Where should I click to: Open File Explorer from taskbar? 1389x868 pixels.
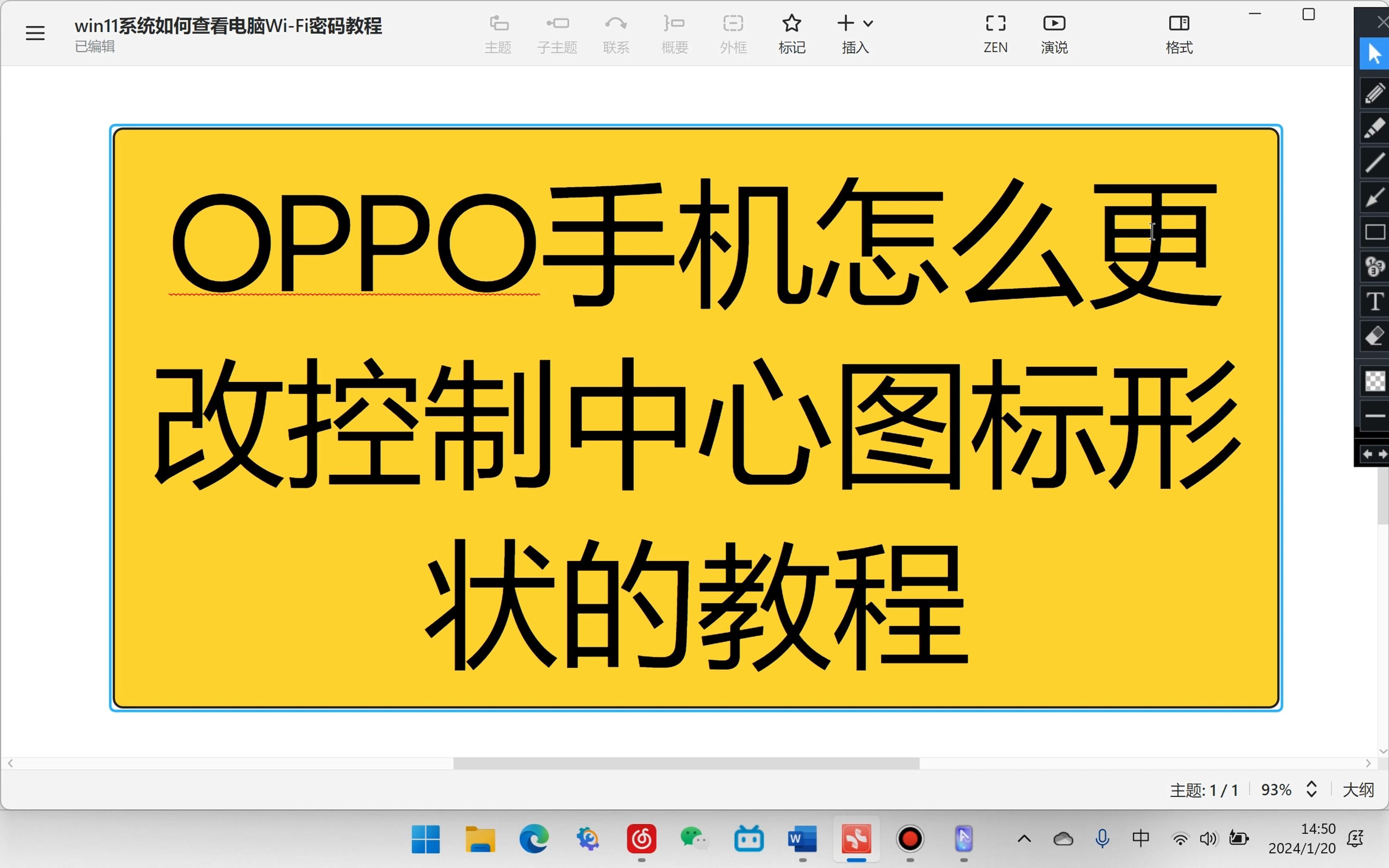click(x=480, y=839)
